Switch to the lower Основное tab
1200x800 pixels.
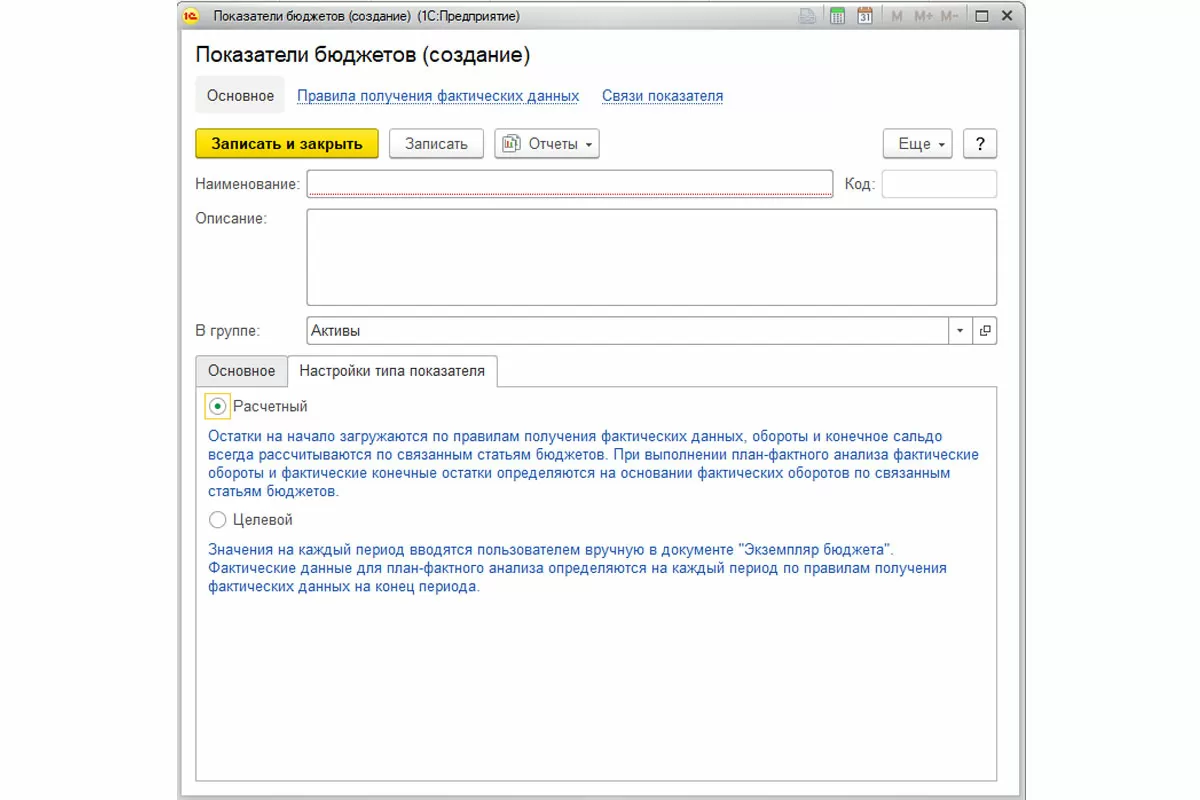click(241, 370)
